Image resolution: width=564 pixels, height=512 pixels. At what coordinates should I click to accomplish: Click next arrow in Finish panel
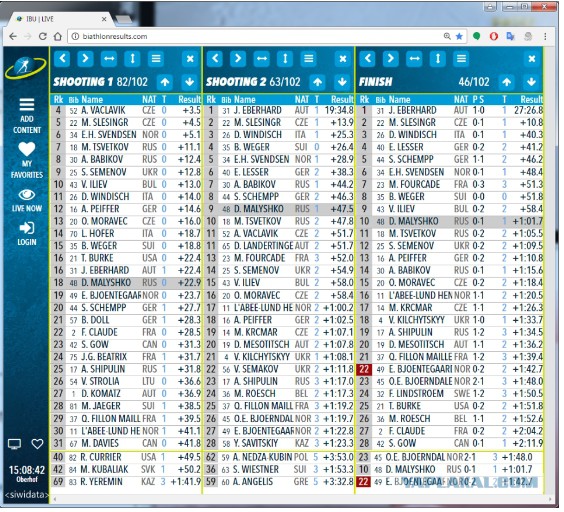(x=391, y=58)
